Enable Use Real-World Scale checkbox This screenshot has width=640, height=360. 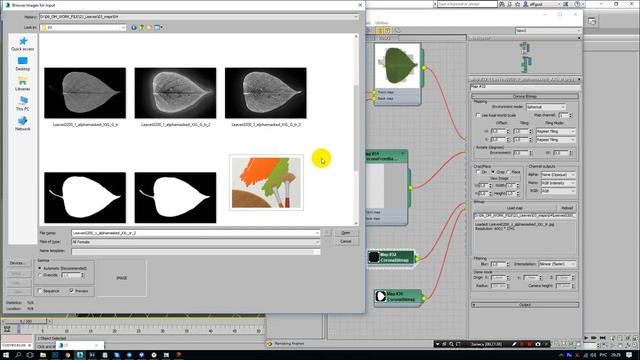coord(478,116)
